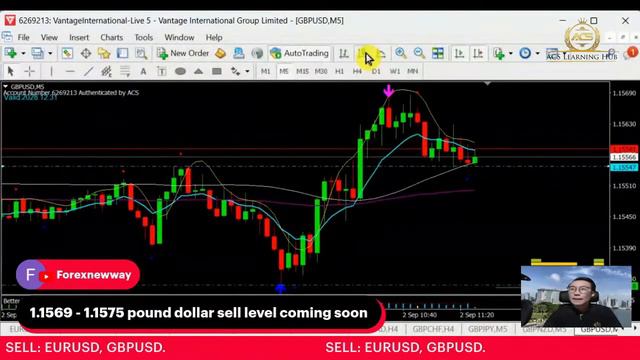Image resolution: width=640 pixels, height=360 pixels.
Task: Select the Triangle shape tool
Action: coord(198,71)
